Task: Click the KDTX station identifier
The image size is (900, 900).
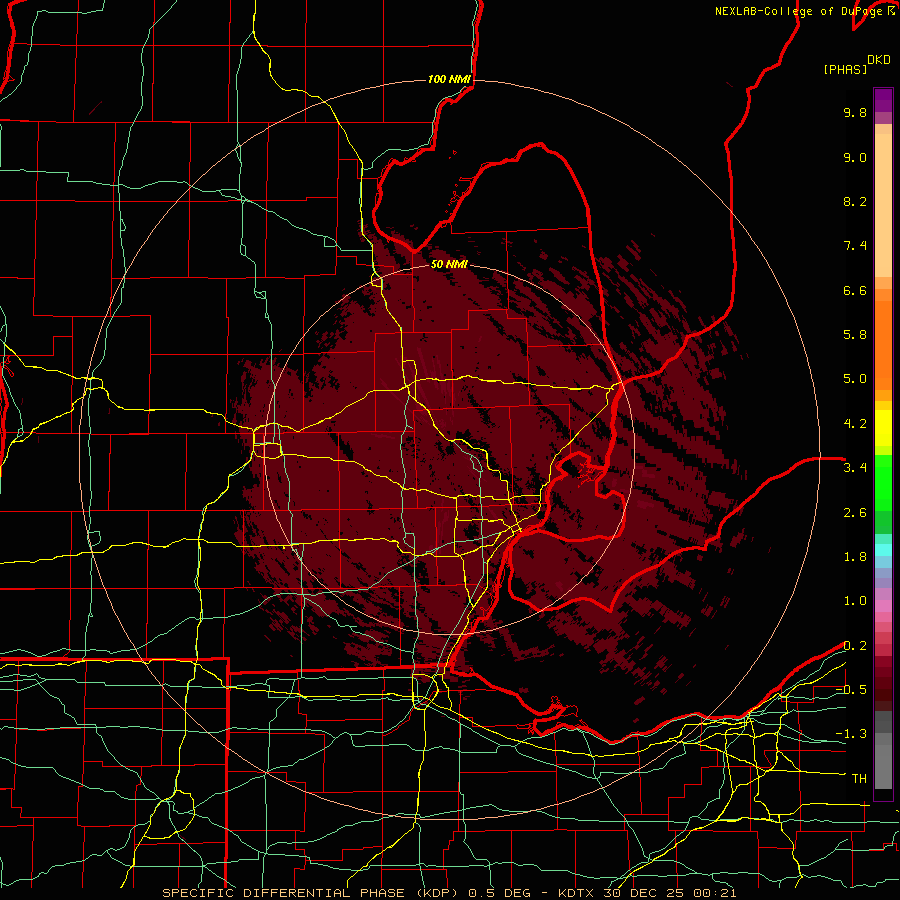Action: 578,893
